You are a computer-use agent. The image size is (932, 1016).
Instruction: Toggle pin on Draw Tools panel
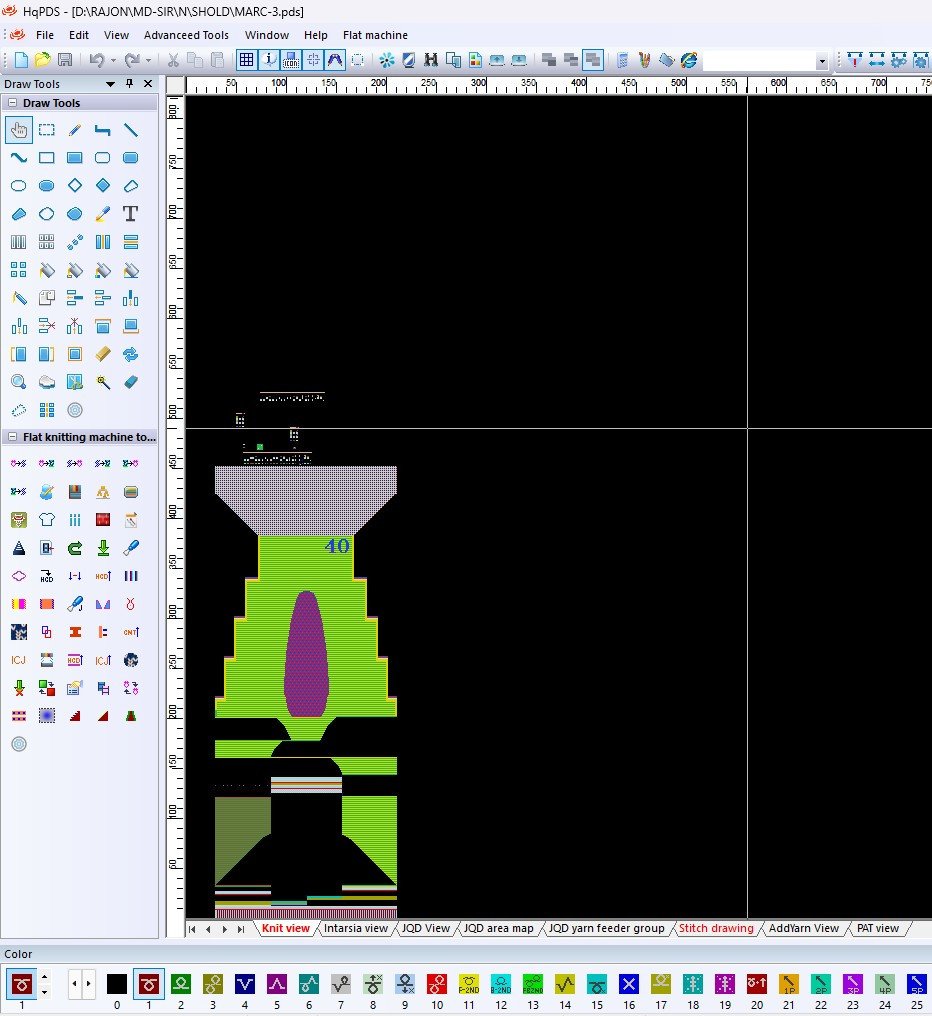[129, 84]
